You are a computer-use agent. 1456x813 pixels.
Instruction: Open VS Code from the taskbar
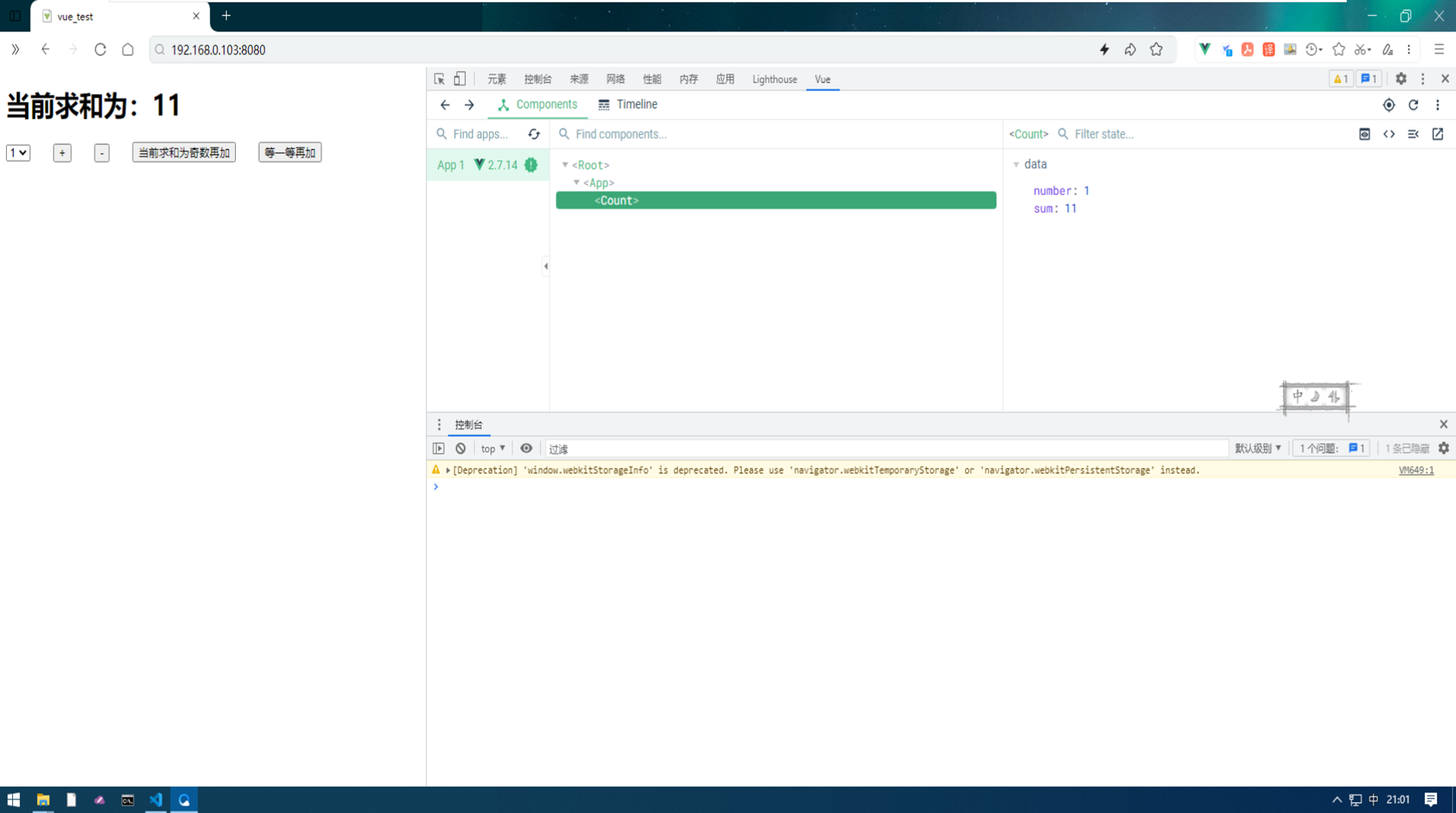(155, 799)
